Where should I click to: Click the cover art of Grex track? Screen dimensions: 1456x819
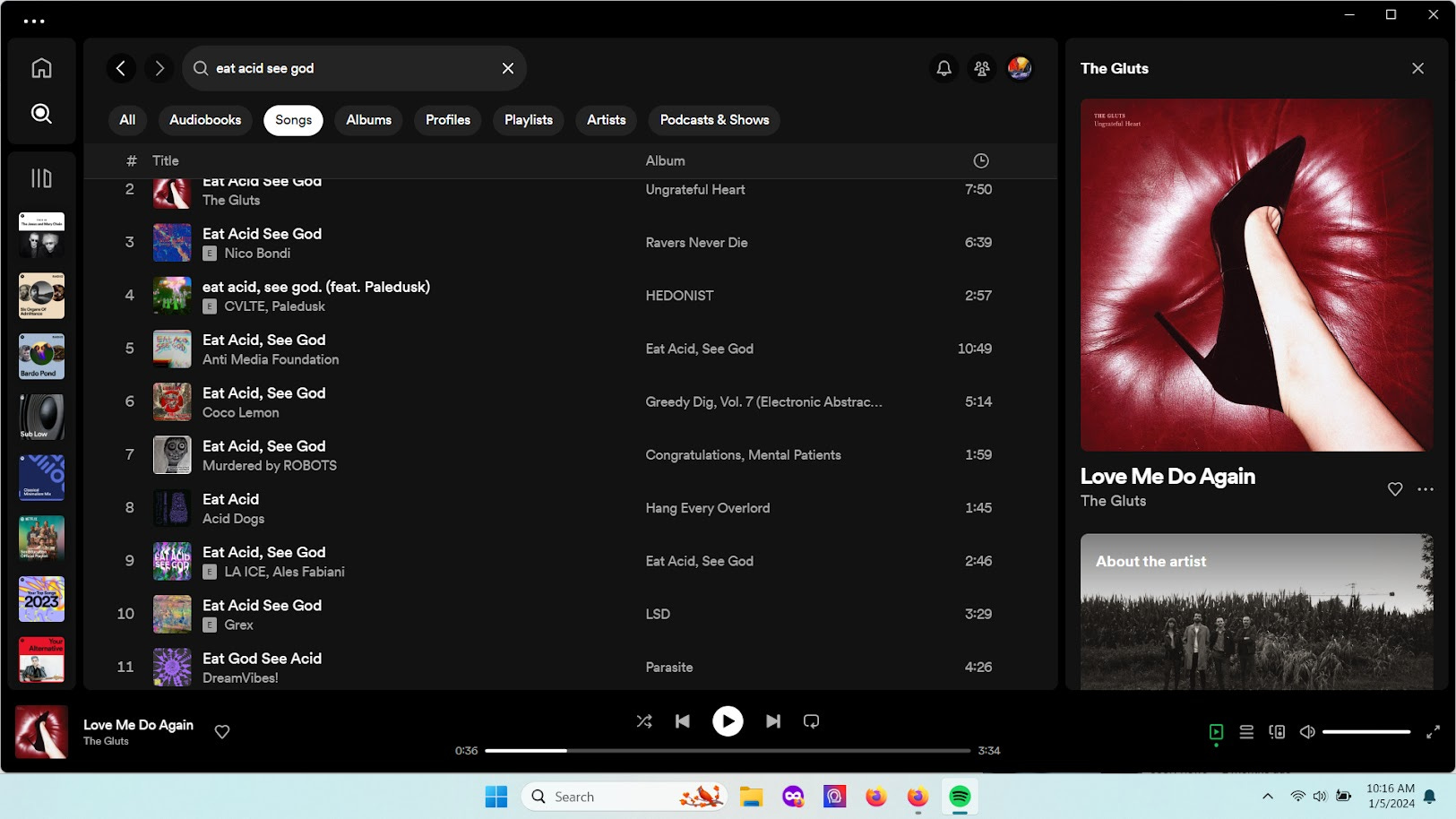coord(172,615)
